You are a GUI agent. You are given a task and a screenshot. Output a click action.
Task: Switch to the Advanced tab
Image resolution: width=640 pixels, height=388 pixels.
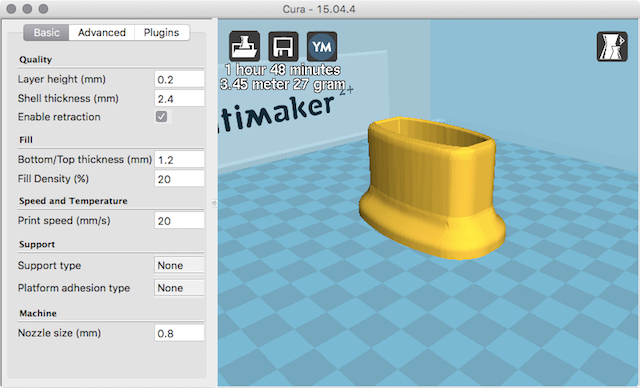102,33
